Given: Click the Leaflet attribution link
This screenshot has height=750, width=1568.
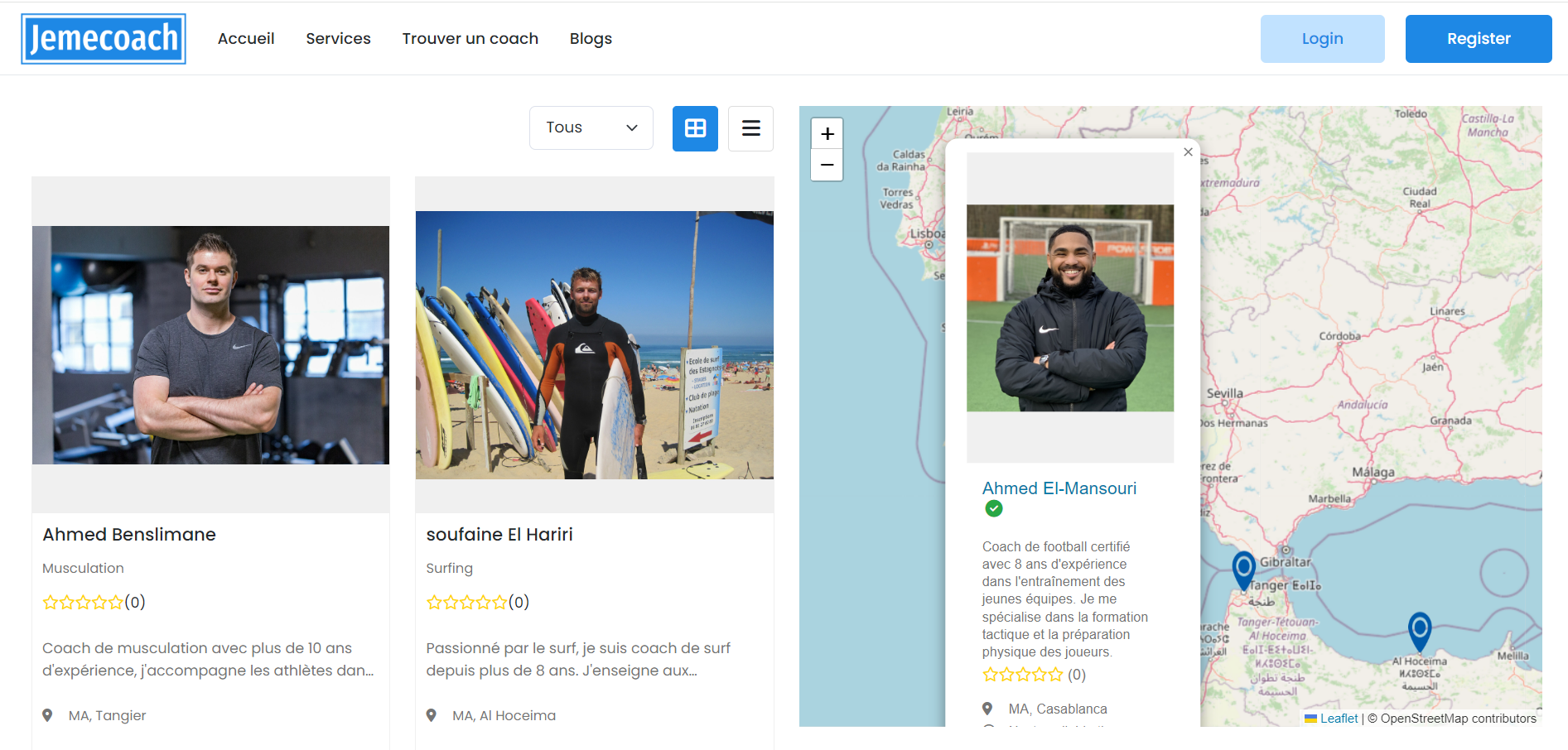Looking at the screenshot, I should click(x=1339, y=719).
